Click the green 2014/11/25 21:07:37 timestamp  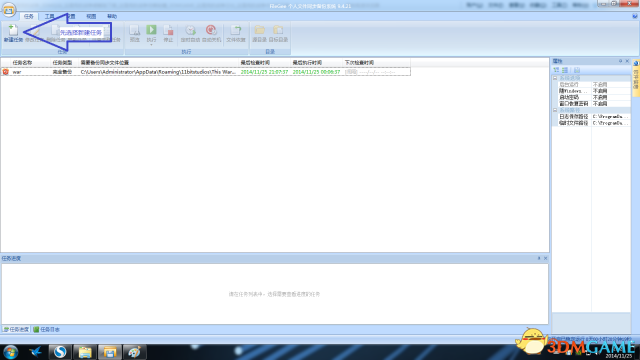tap(264, 72)
